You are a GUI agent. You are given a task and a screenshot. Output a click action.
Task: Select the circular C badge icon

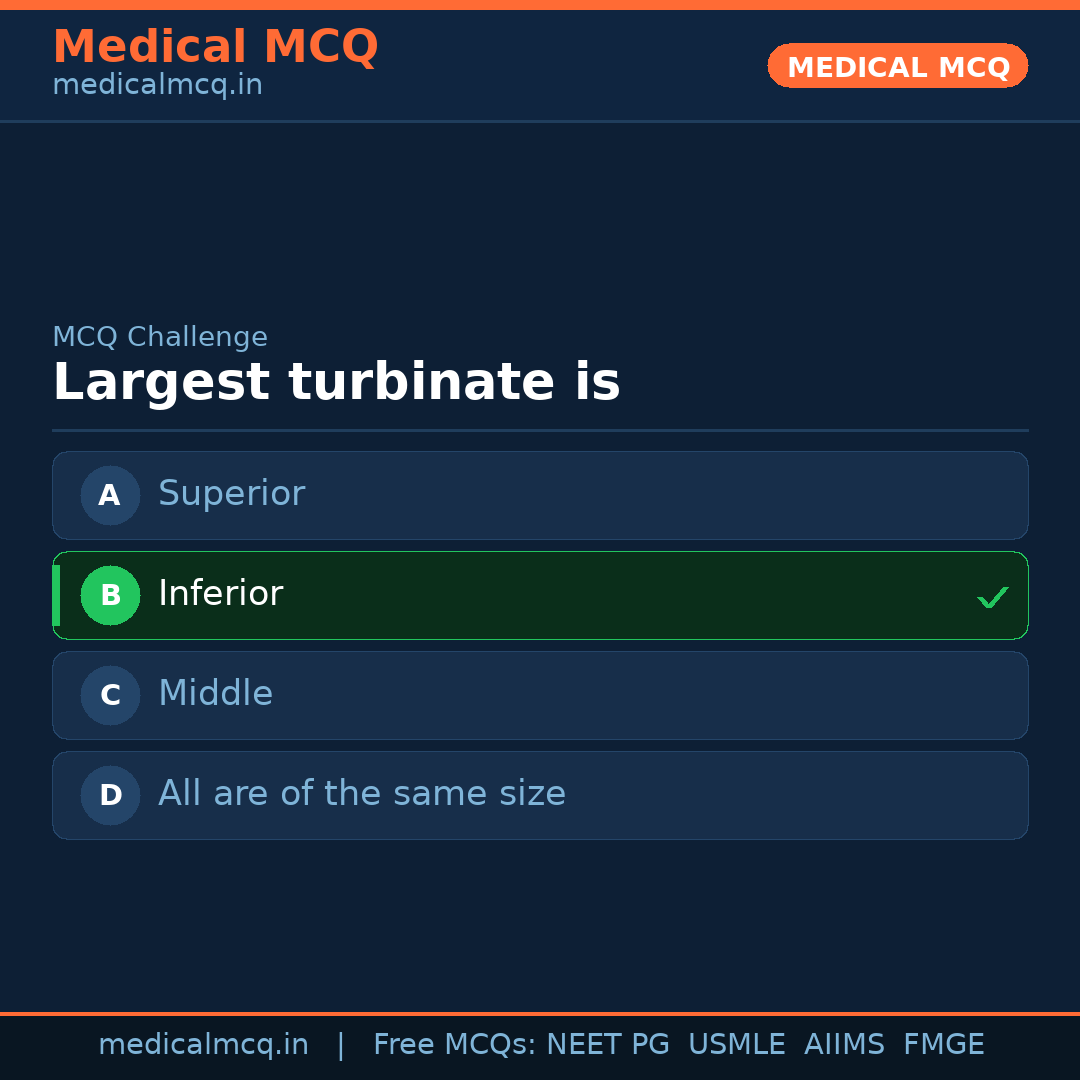click(110, 695)
